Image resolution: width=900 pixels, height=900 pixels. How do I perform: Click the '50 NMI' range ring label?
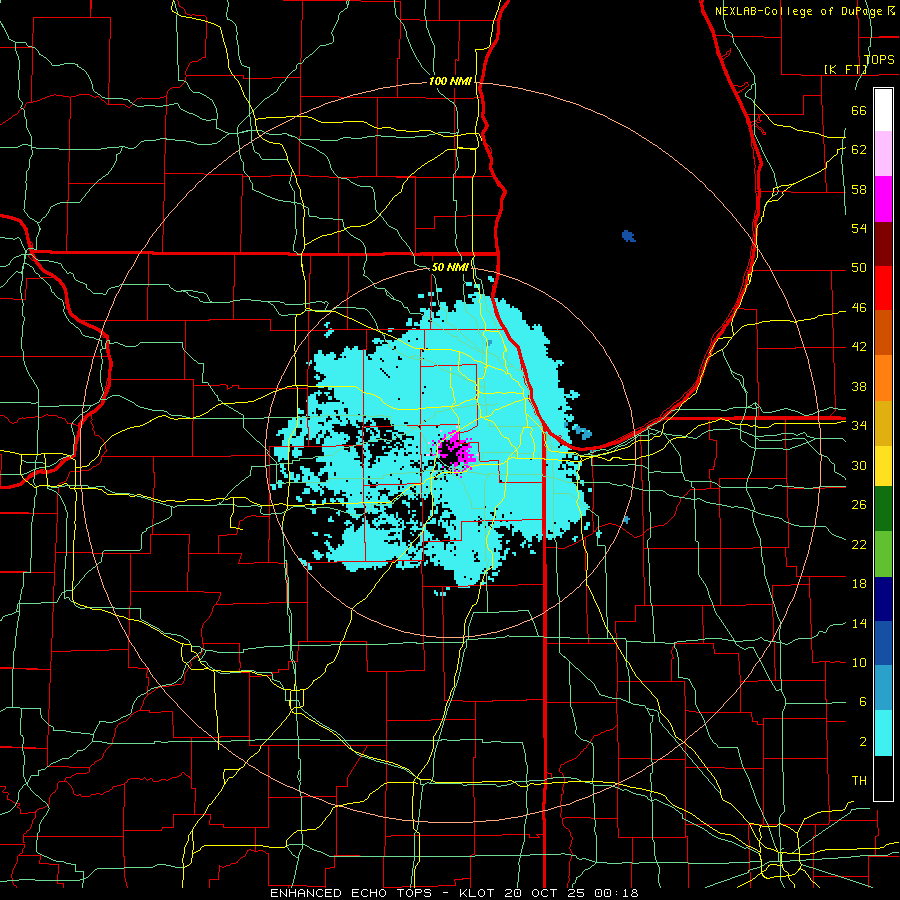450,267
